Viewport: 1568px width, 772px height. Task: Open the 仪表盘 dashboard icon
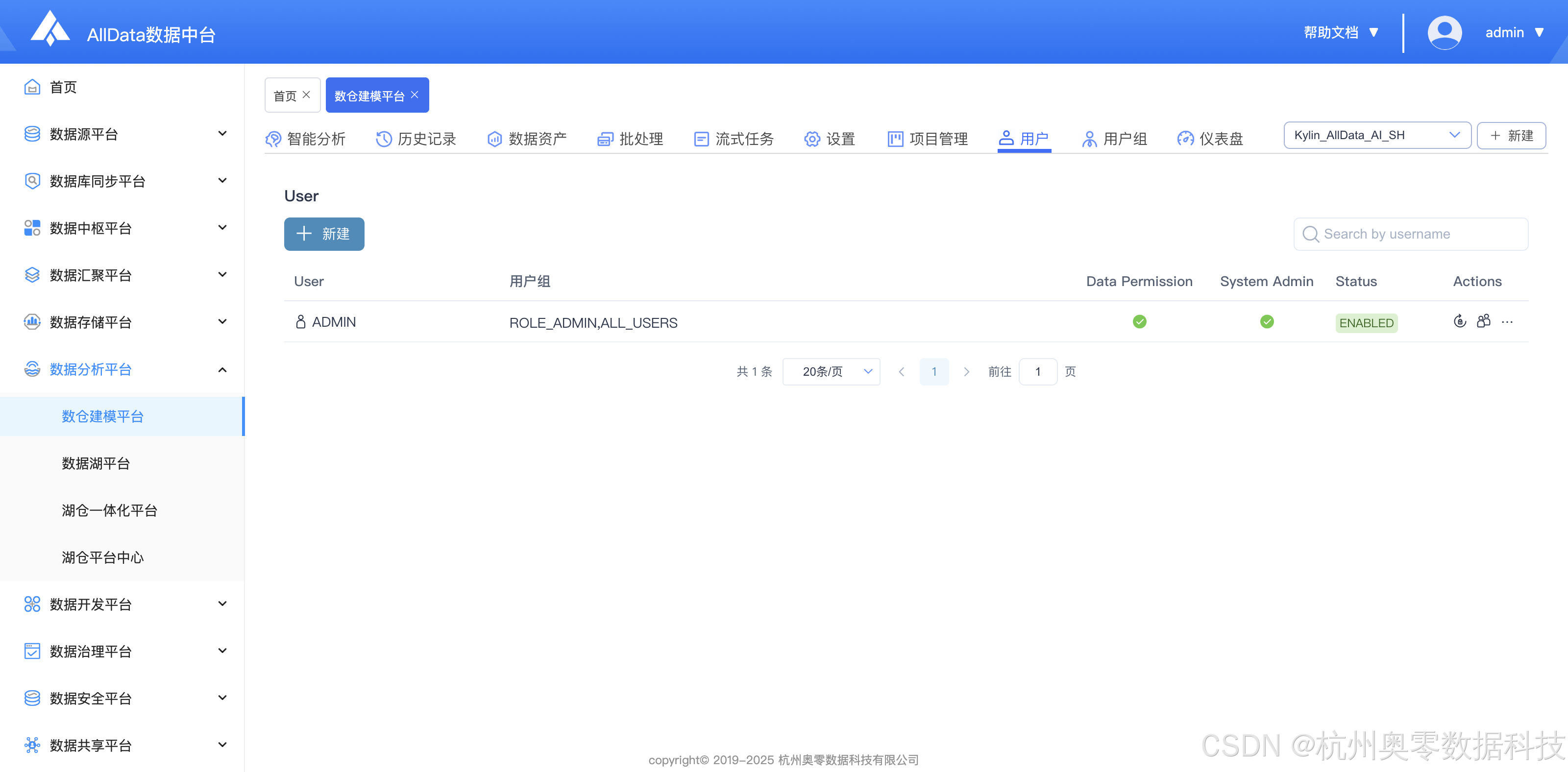[x=1185, y=139]
